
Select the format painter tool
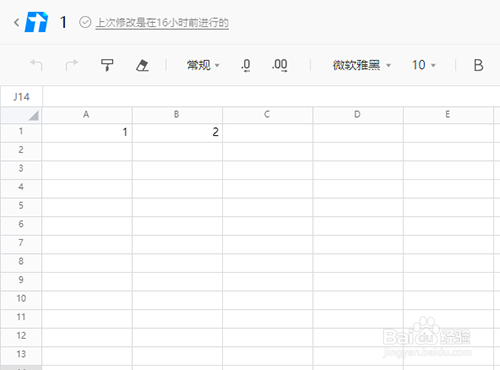click(x=107, y=65)
